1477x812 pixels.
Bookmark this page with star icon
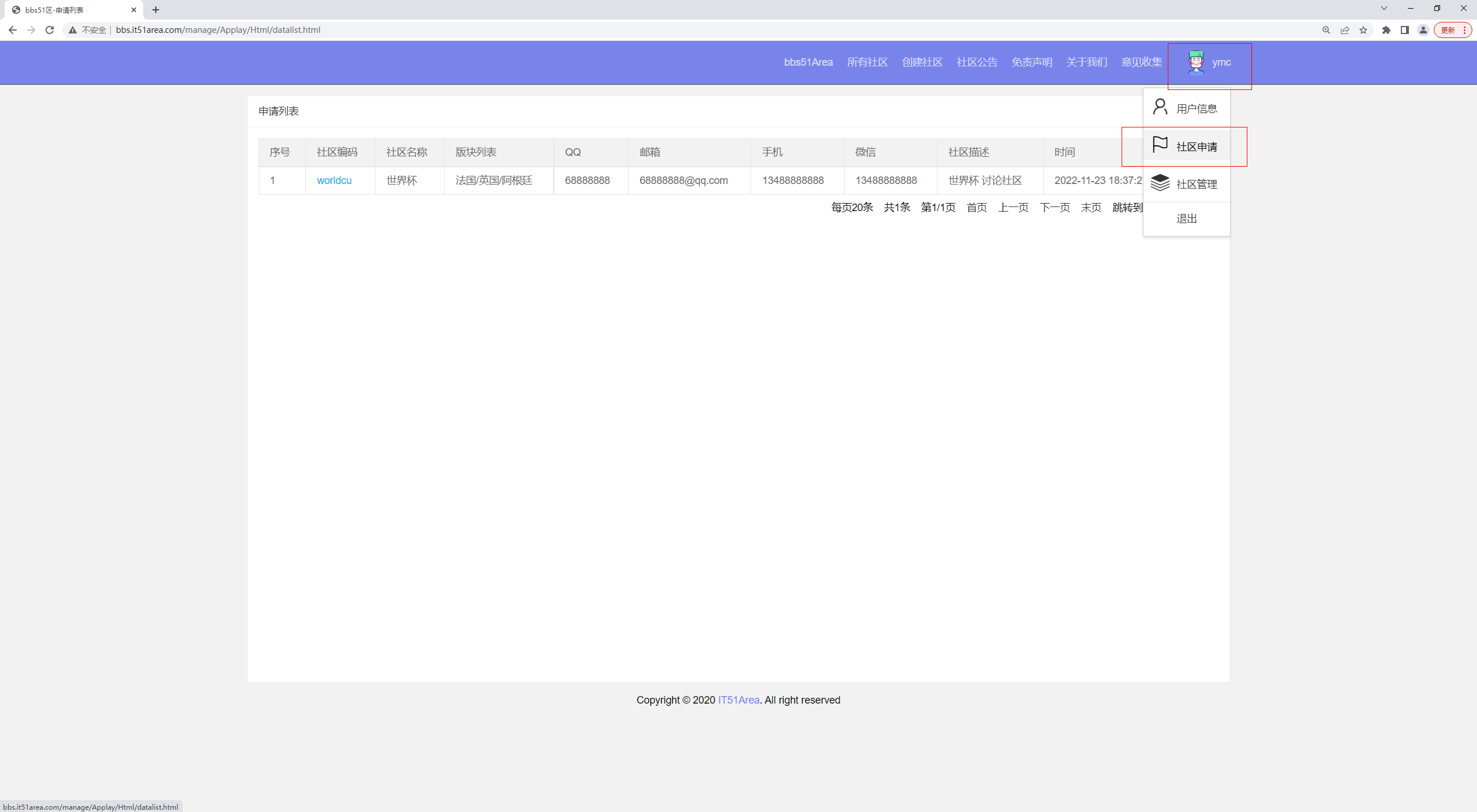(1363, 30)
